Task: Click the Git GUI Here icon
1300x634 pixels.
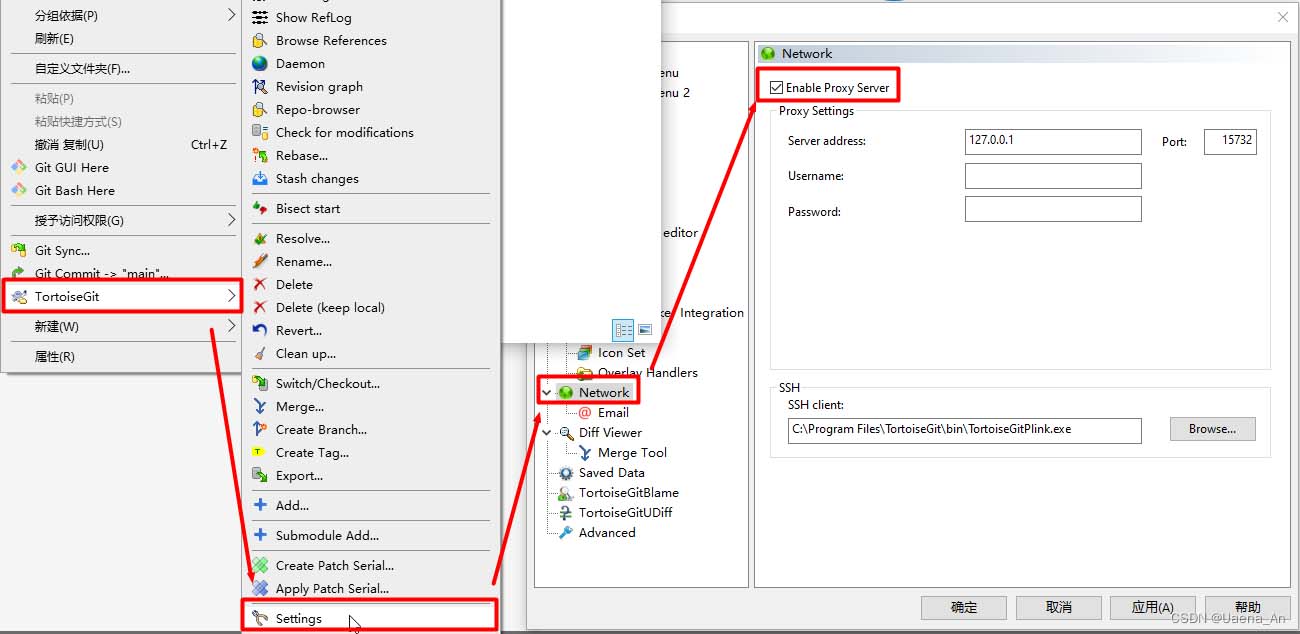Action: coord(18,167)
